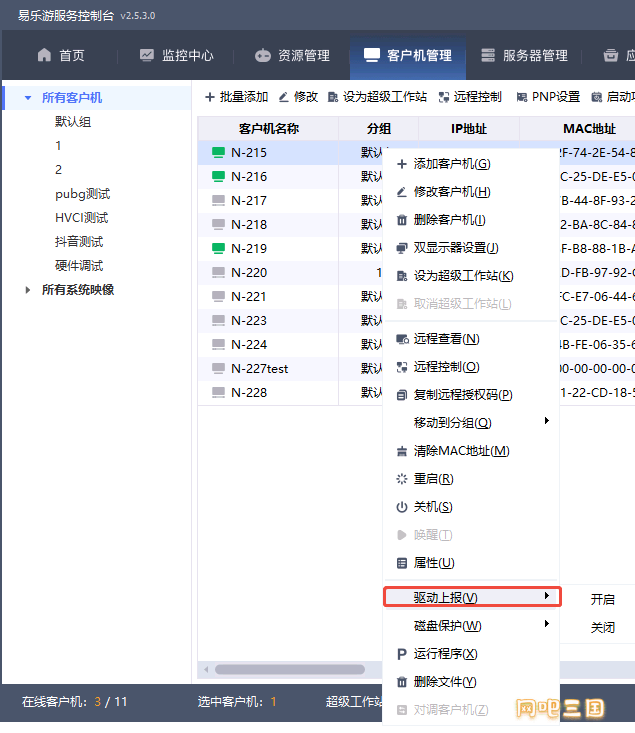Select the 默认组 group
This screenshot has height=733, width=635.
pyautogui.click(x=73, y=122)
